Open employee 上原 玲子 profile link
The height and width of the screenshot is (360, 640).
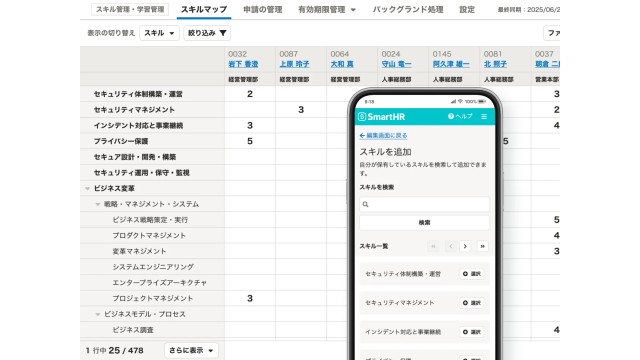click(x=294, y=64)
